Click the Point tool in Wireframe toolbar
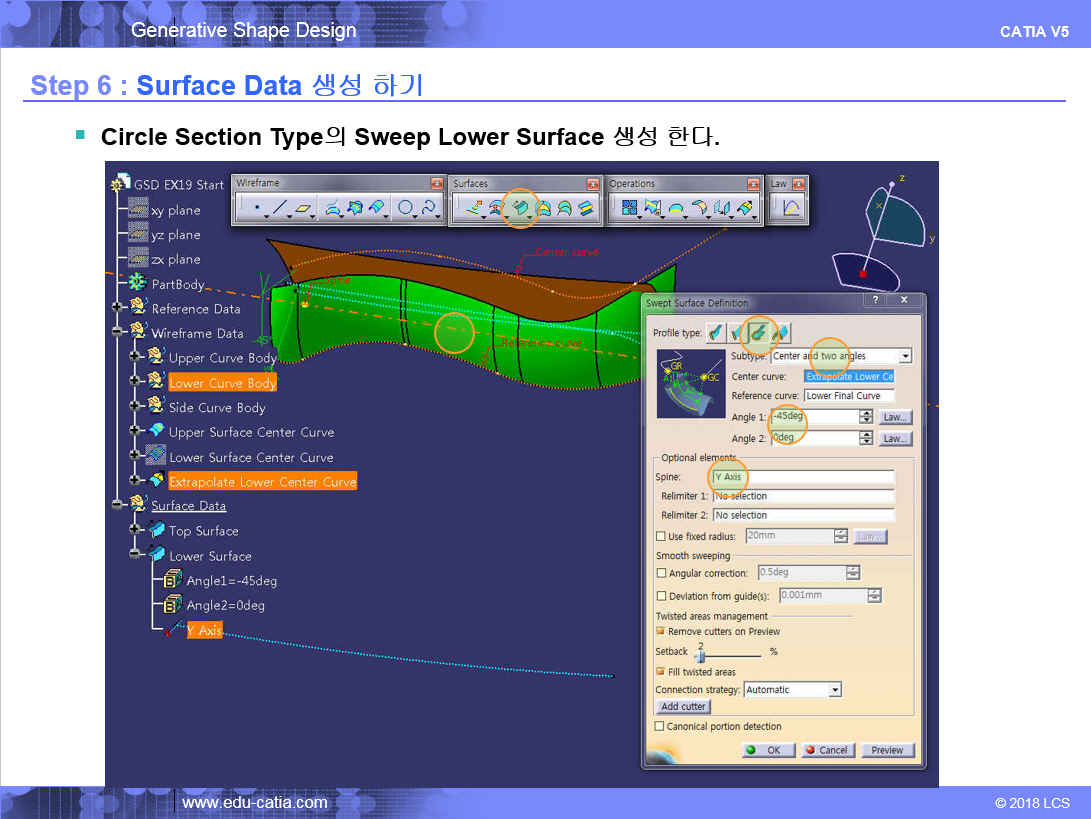The image size is (1091, 819). 257,208
